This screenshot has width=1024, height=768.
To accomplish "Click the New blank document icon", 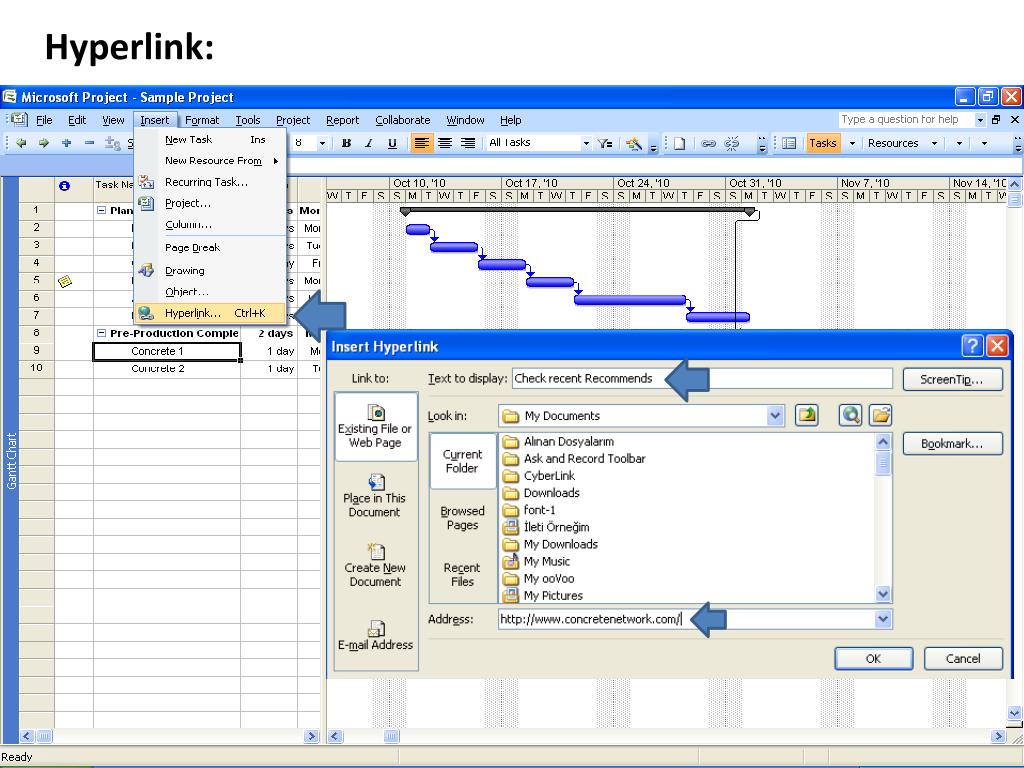I will coord(679,143).
